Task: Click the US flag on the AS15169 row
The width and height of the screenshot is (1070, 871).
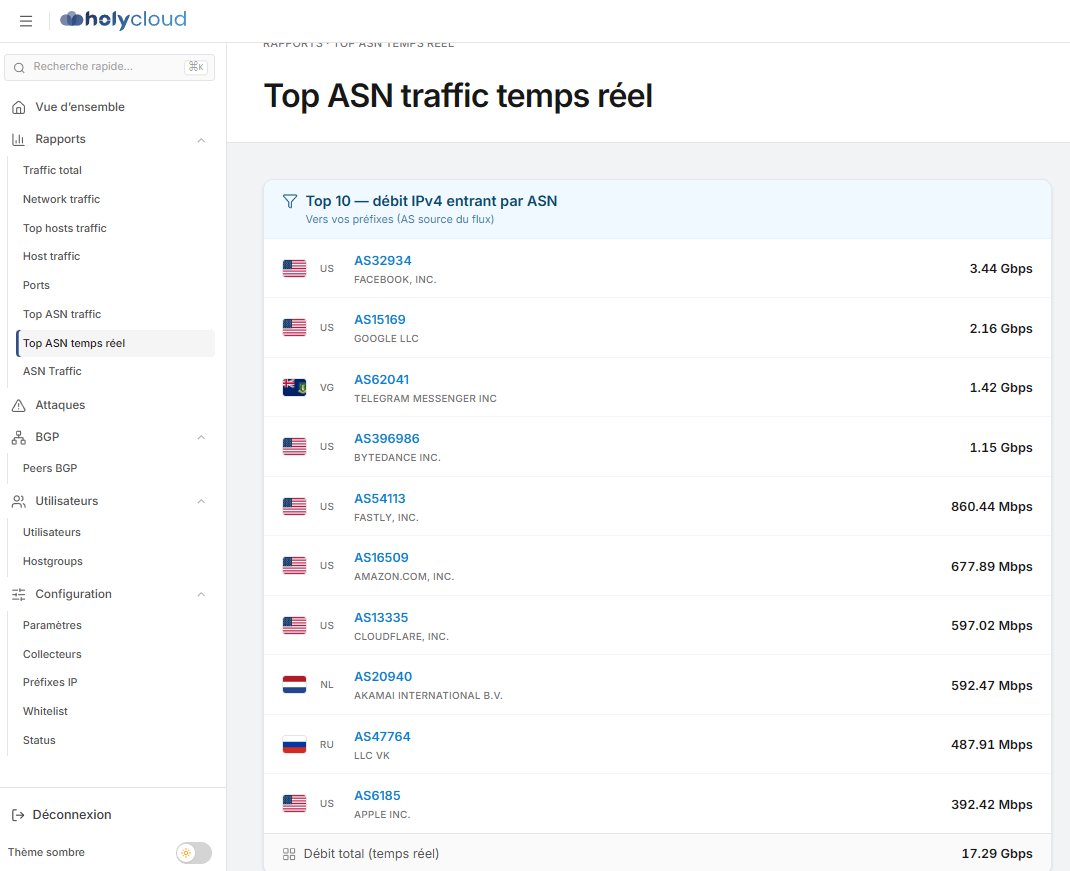Action: tap(295, 328)
